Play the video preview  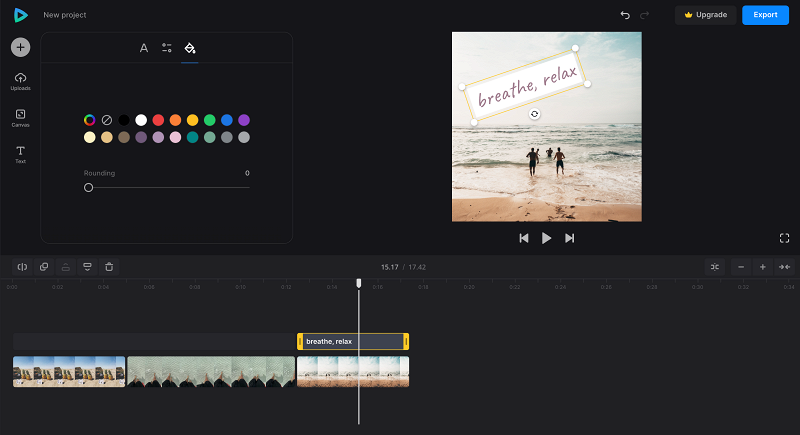[x=546, y=238]
